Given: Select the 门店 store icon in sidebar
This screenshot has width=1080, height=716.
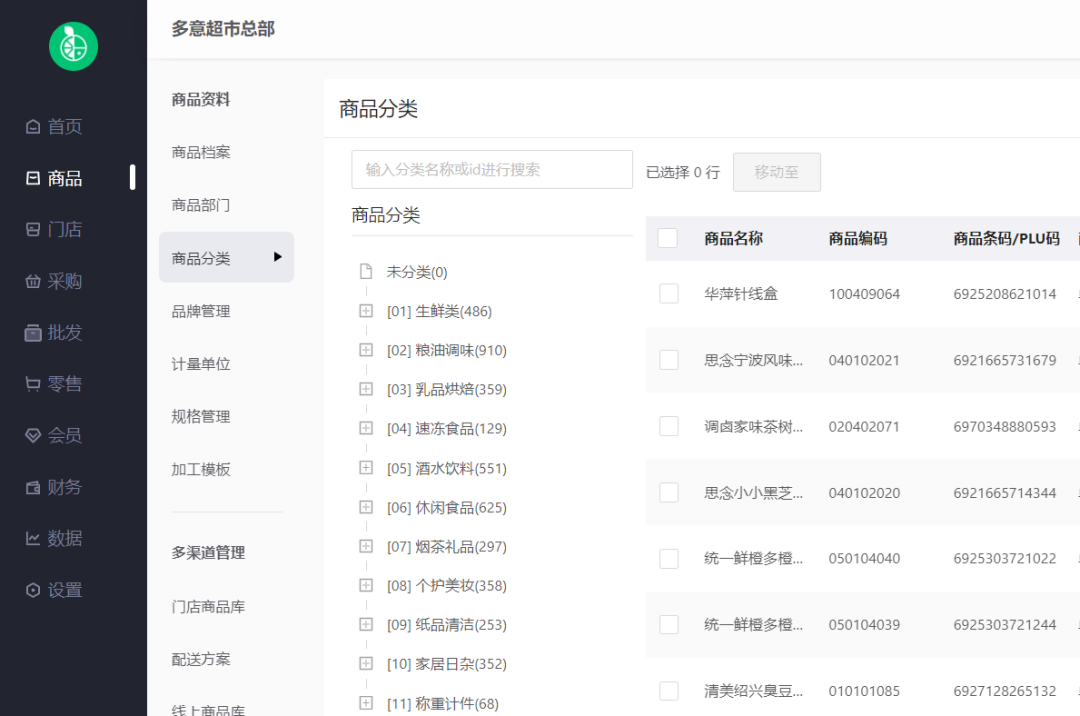Looking at the screenshot, I should point(33,230).
